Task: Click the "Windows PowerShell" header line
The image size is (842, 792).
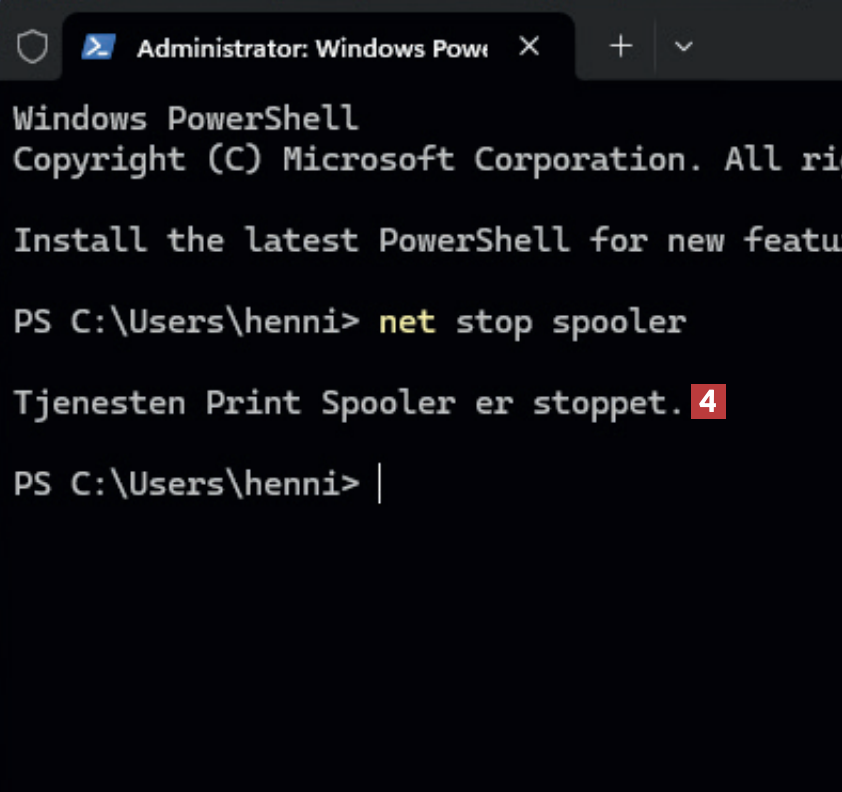Action: coord(186,119)
